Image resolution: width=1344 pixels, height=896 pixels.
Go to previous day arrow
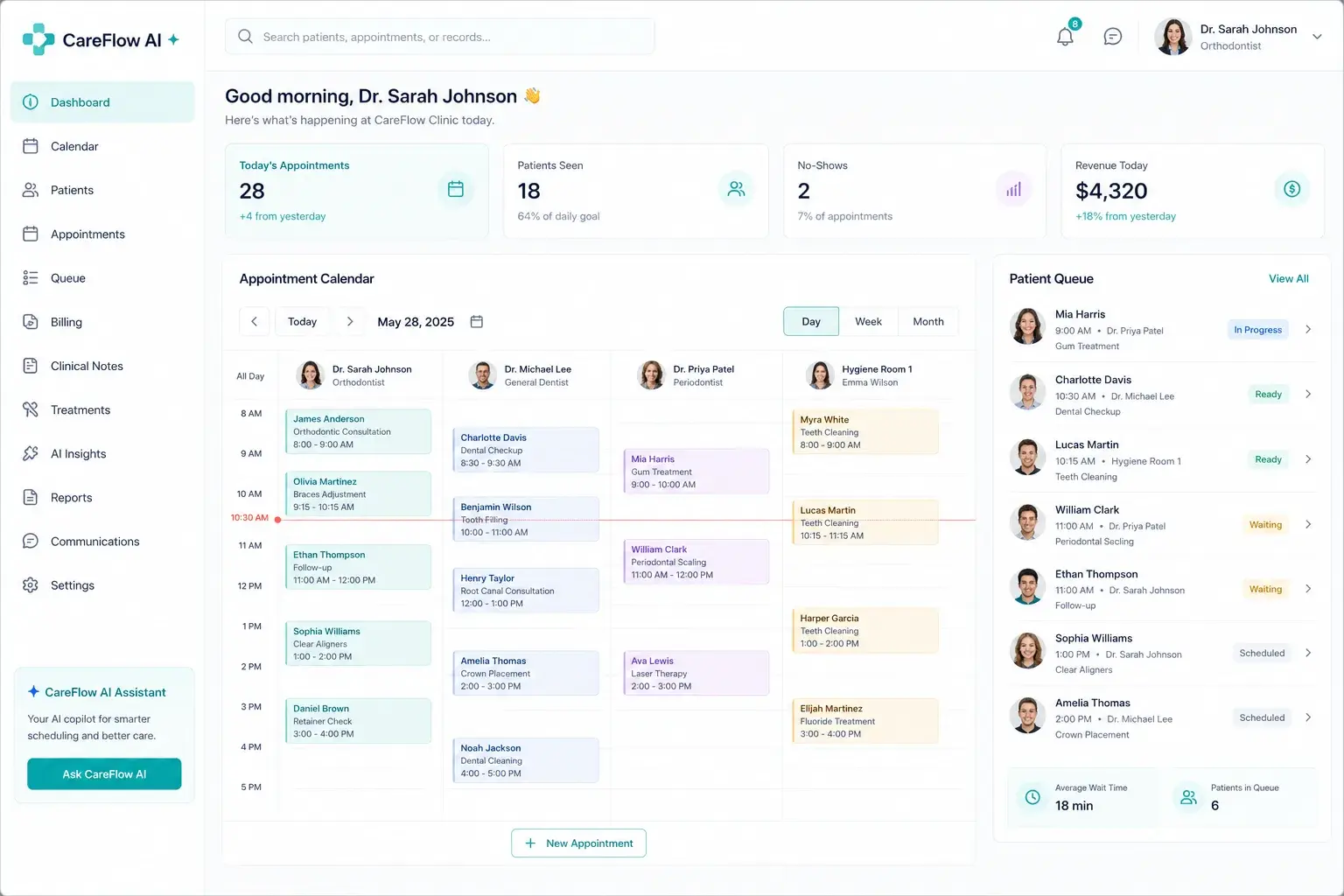point(255,322)
